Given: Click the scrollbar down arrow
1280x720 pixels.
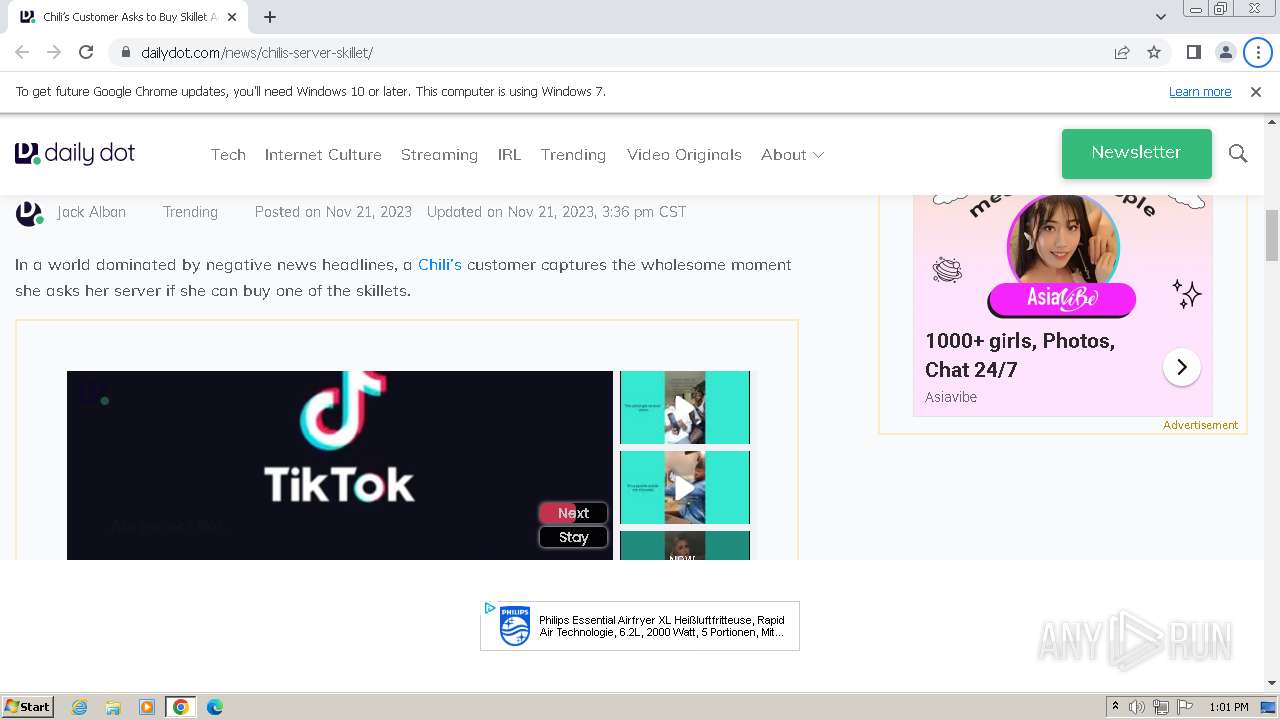Looking at the screenshot, I should [x=1272, y=683].
